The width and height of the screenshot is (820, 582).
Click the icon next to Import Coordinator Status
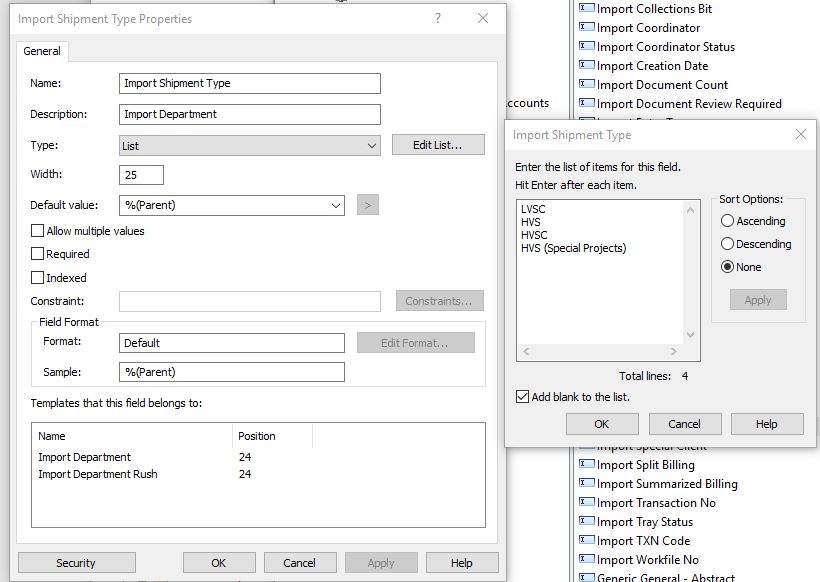[587, 47]
